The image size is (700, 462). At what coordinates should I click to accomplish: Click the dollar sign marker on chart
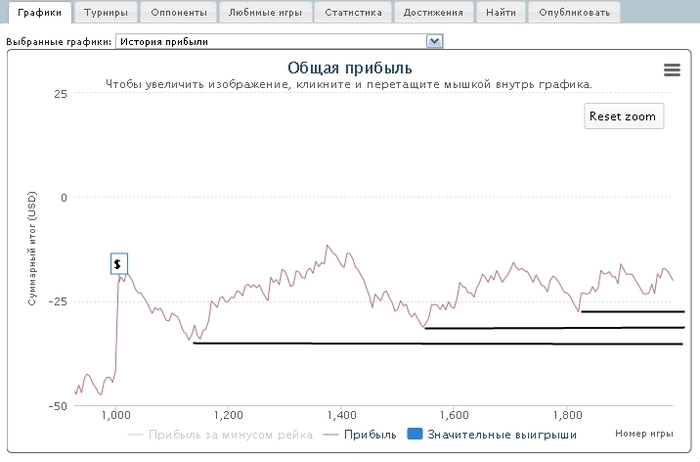[119, 264]
